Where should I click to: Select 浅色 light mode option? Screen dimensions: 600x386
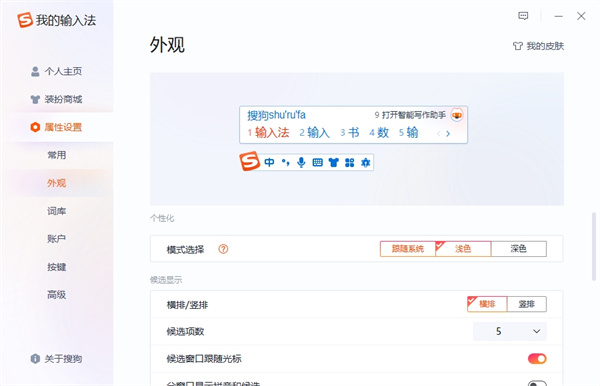tap(463, 249)
